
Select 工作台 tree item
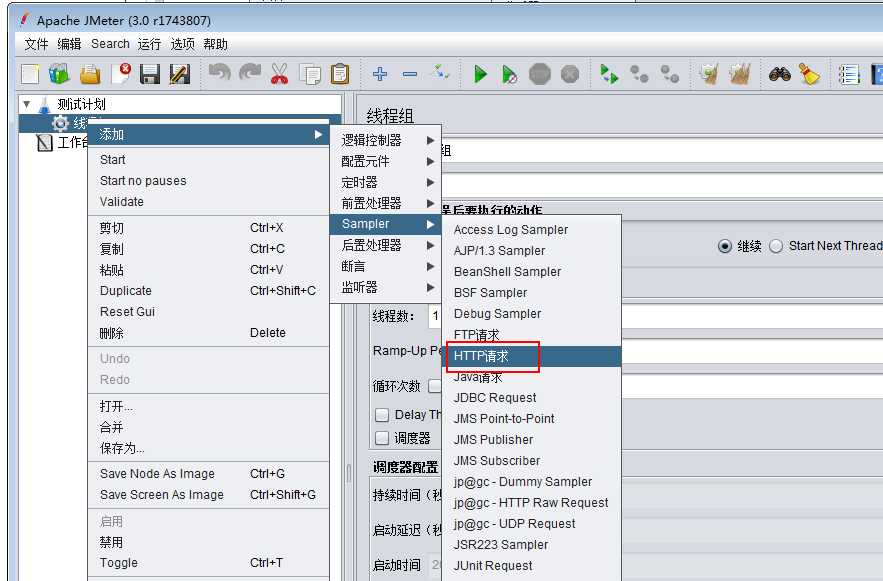click(x=62, y=142)
